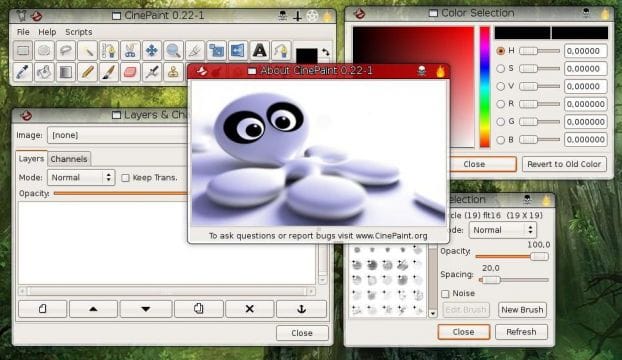The image size is (622, 360).
Task: Open the Scripts menu
Action: 79,32
